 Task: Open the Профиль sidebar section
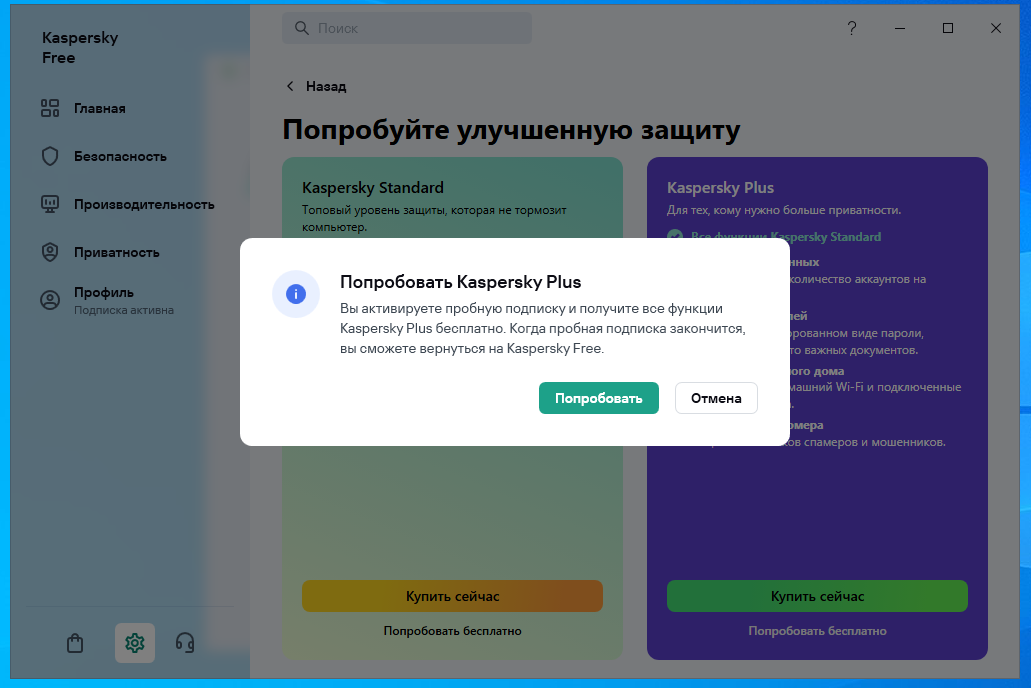(x=104, y=293)
